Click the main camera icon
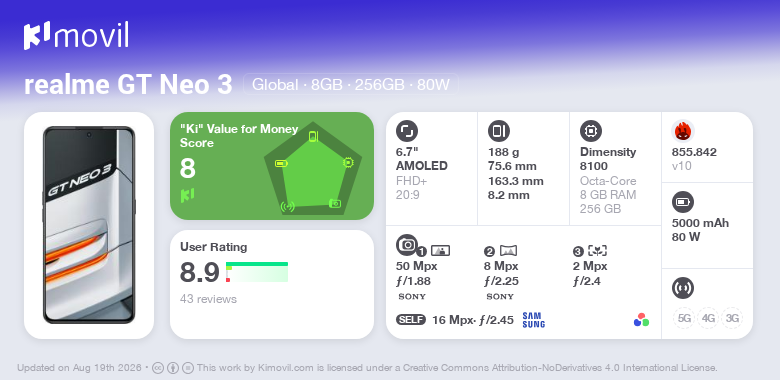 (x=407, y=244)
